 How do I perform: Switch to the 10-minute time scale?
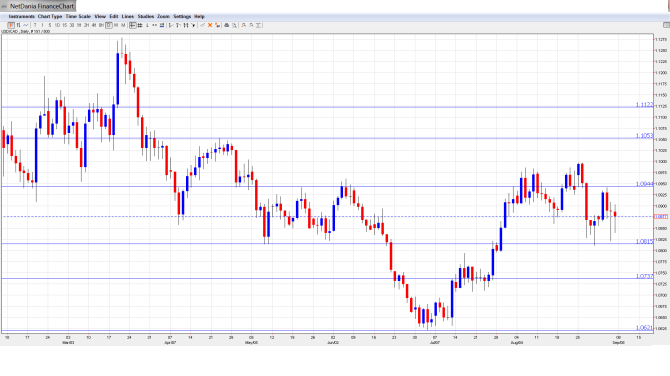(x=57, y=25)
